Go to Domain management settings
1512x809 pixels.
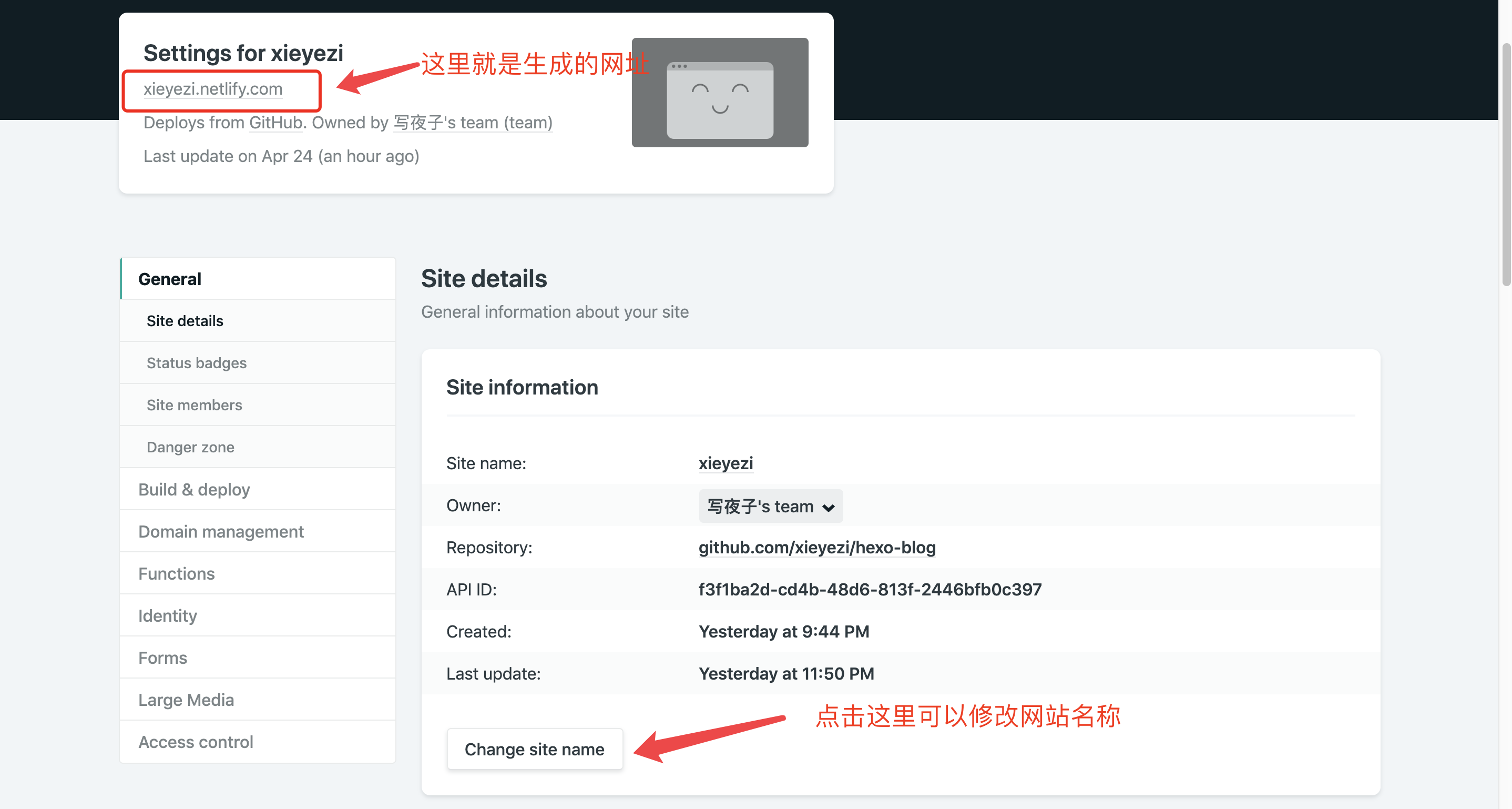tap(221, 531)
